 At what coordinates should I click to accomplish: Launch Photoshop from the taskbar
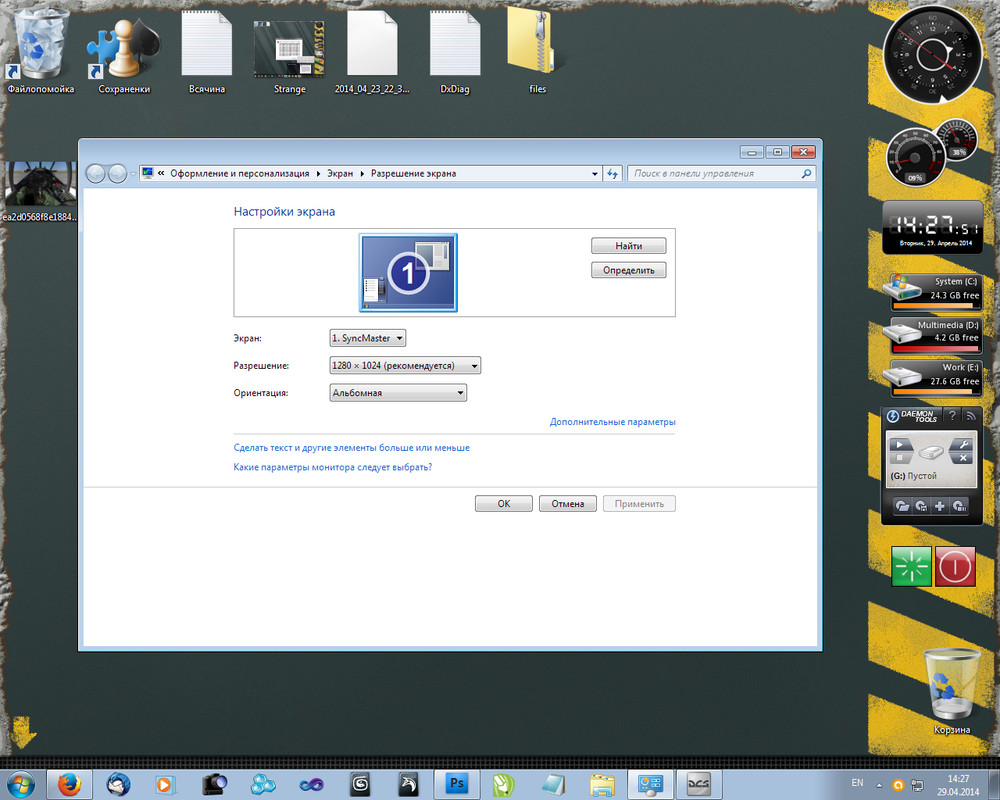click(x=456, y=784)
